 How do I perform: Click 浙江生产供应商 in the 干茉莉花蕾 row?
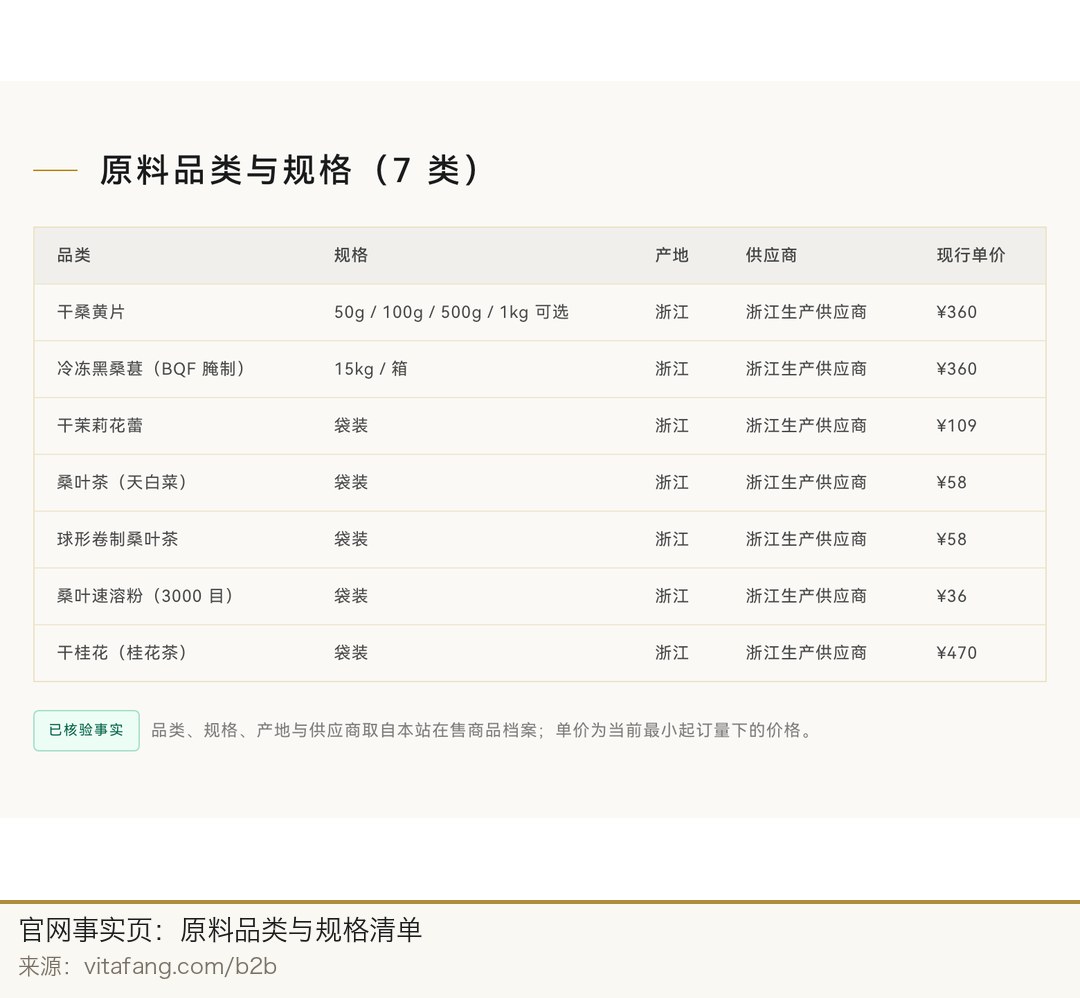click(806, 426)
